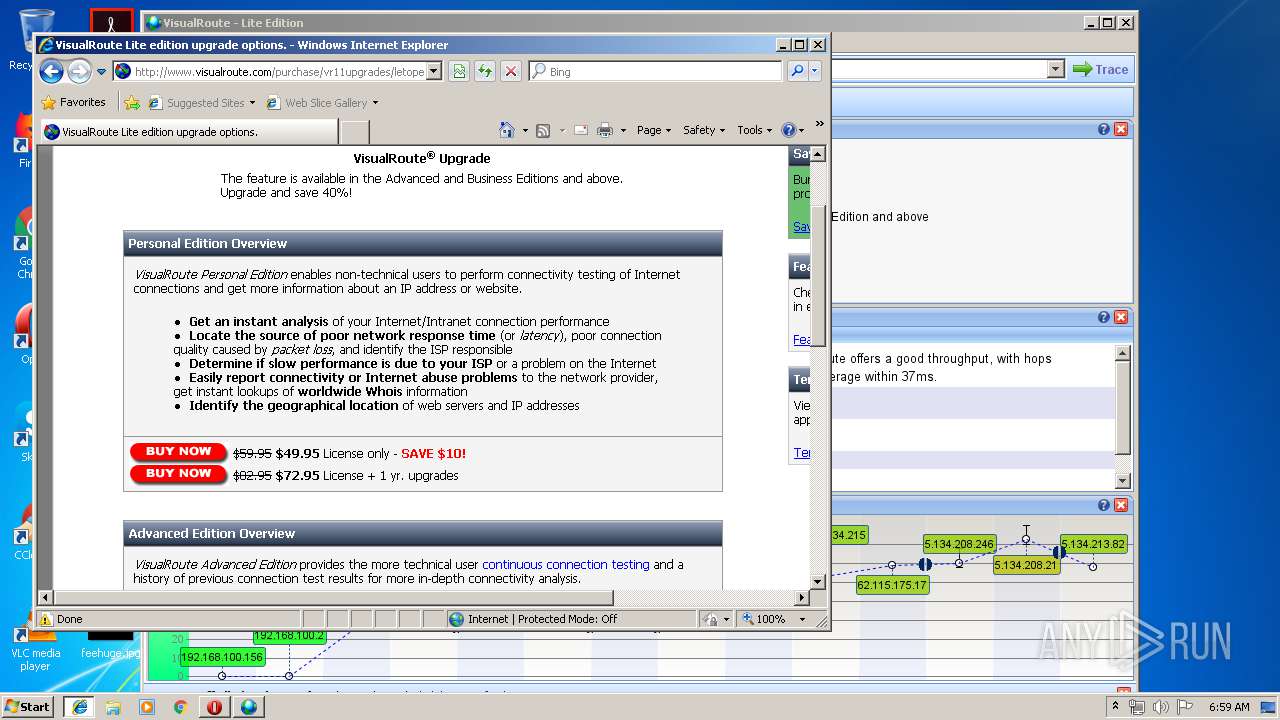Select the 5.134.208.246 hop label
The width and height of the screenshot is (1280, 720).
click(x=959, y=544)
